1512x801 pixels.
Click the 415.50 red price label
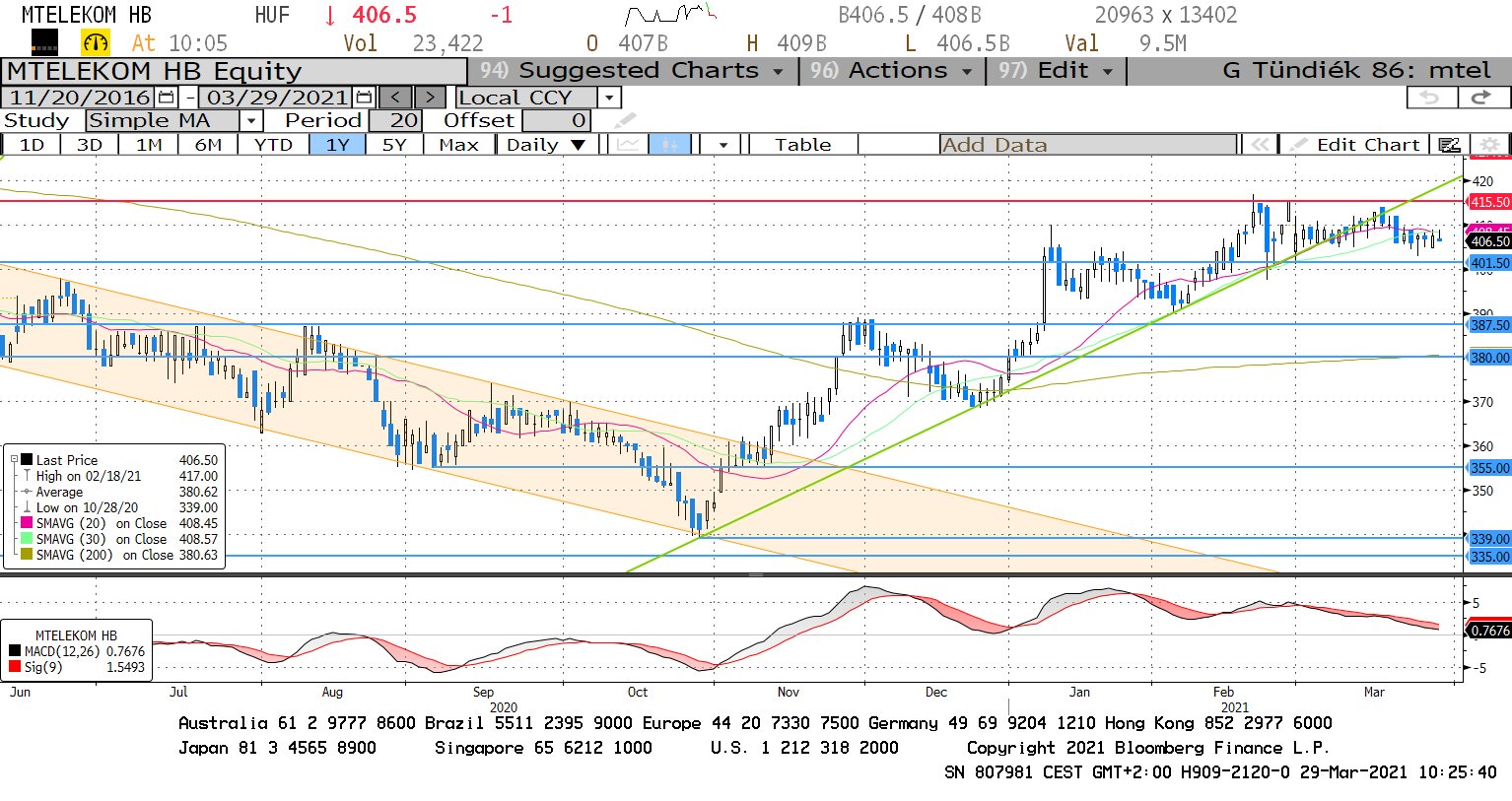click(x=1489, y=201)
